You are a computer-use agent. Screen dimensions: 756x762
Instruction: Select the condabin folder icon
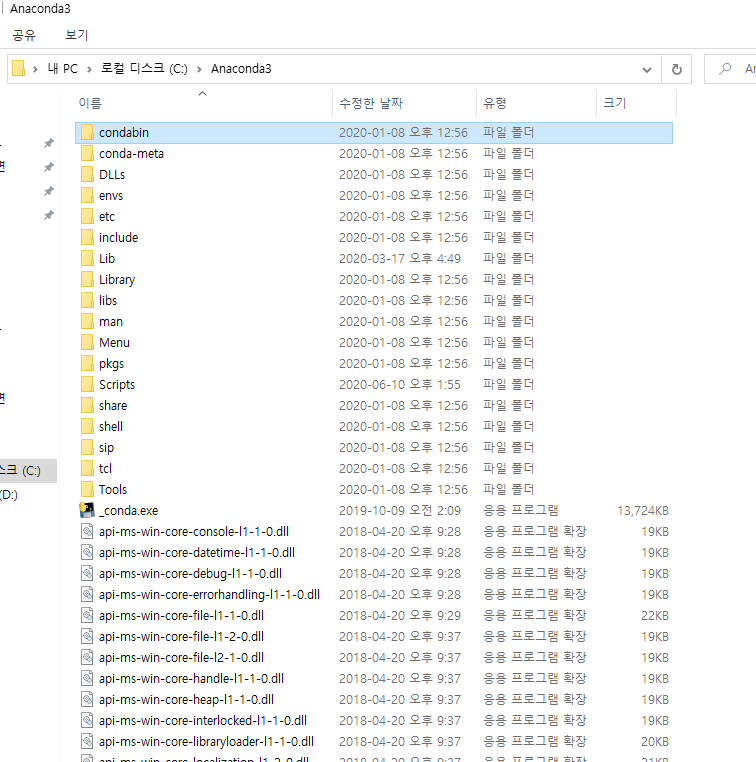(x=87, y=132)
